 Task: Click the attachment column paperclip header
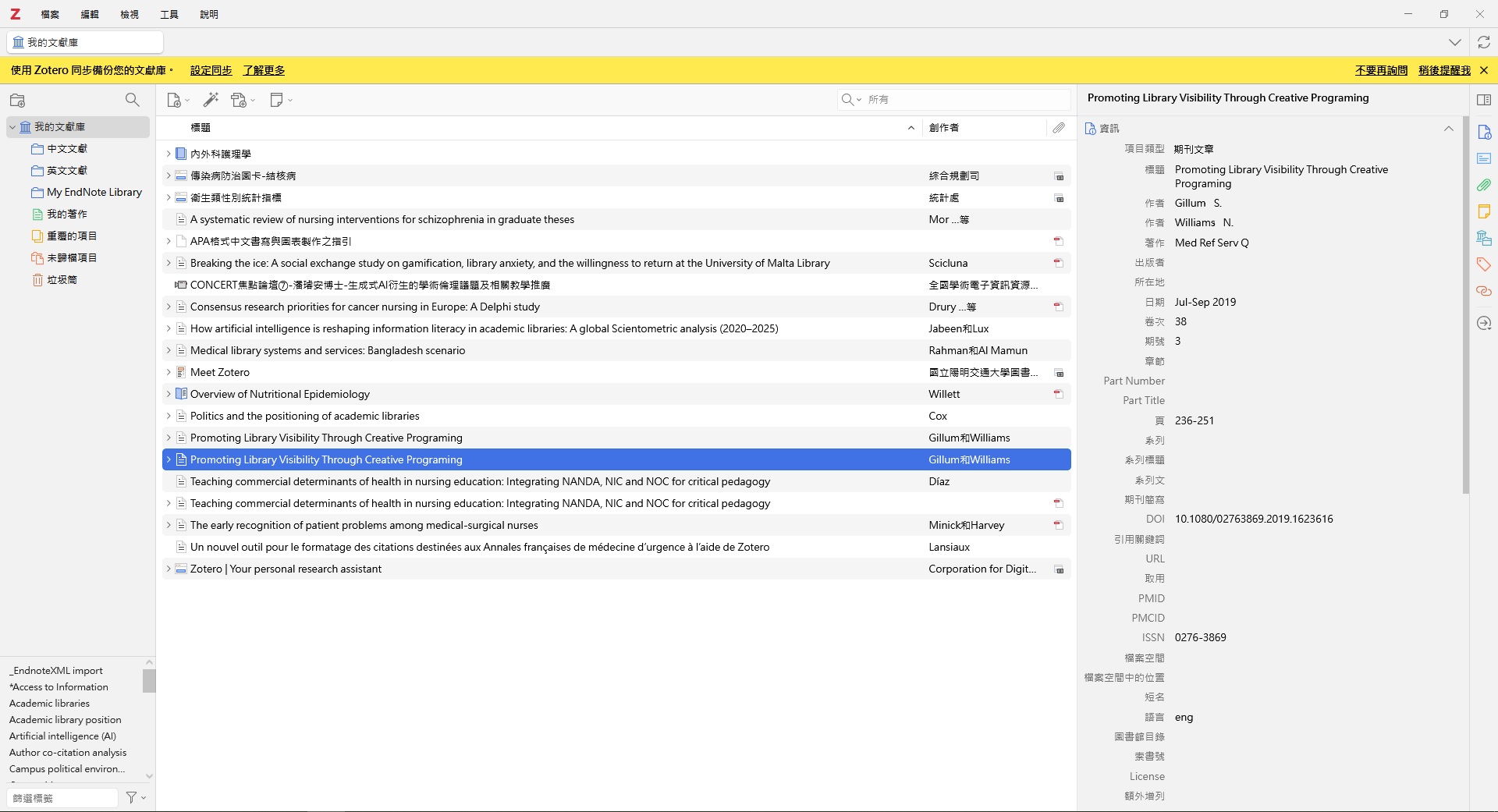pyautogui.click(x=1059, y=127)
